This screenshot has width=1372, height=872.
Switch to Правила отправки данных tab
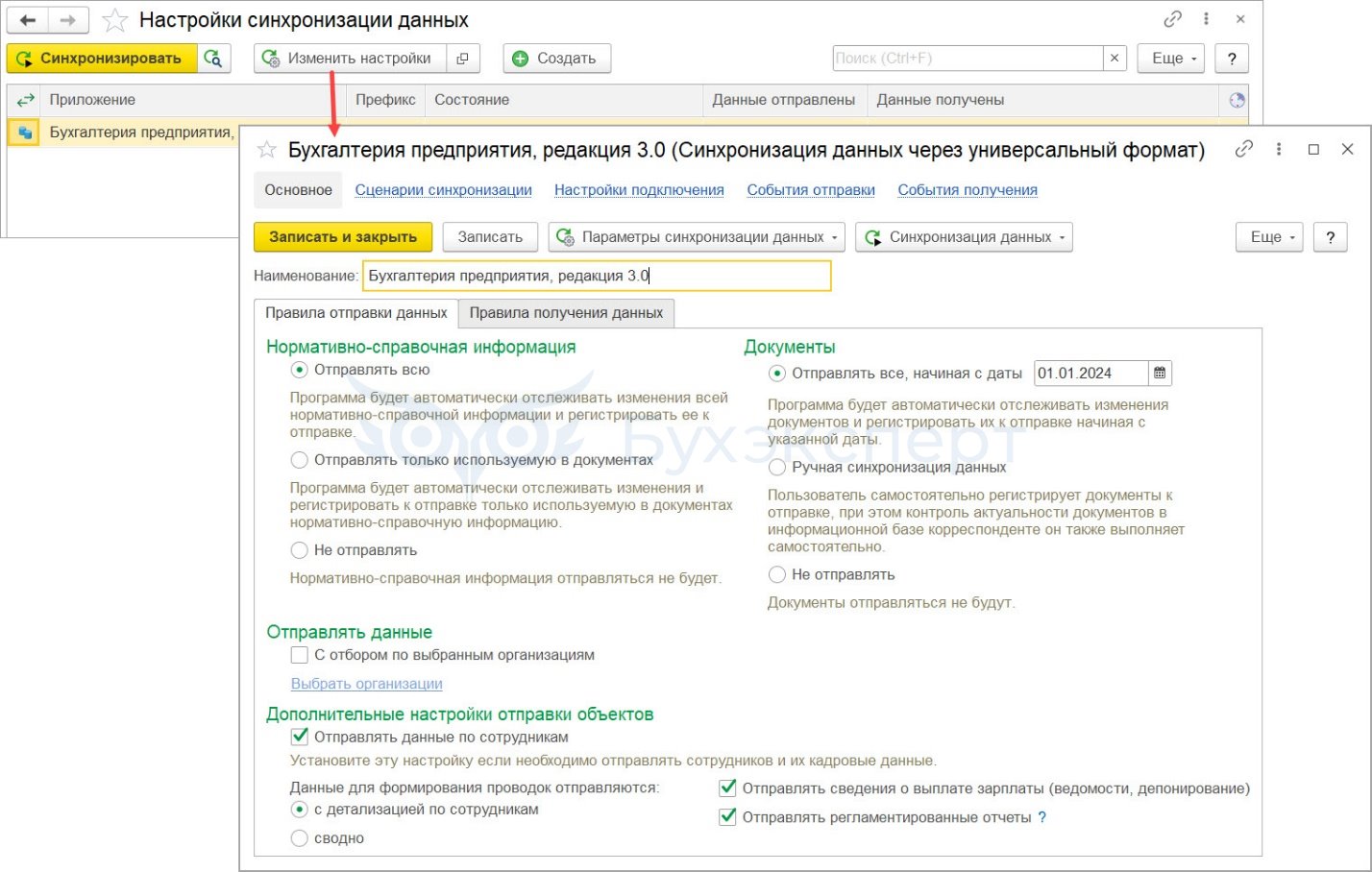click(x=356, y=313)
